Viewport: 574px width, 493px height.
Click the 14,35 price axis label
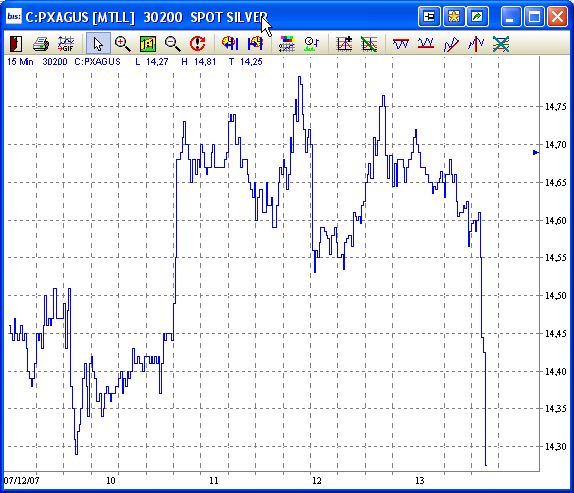[556, 408]
